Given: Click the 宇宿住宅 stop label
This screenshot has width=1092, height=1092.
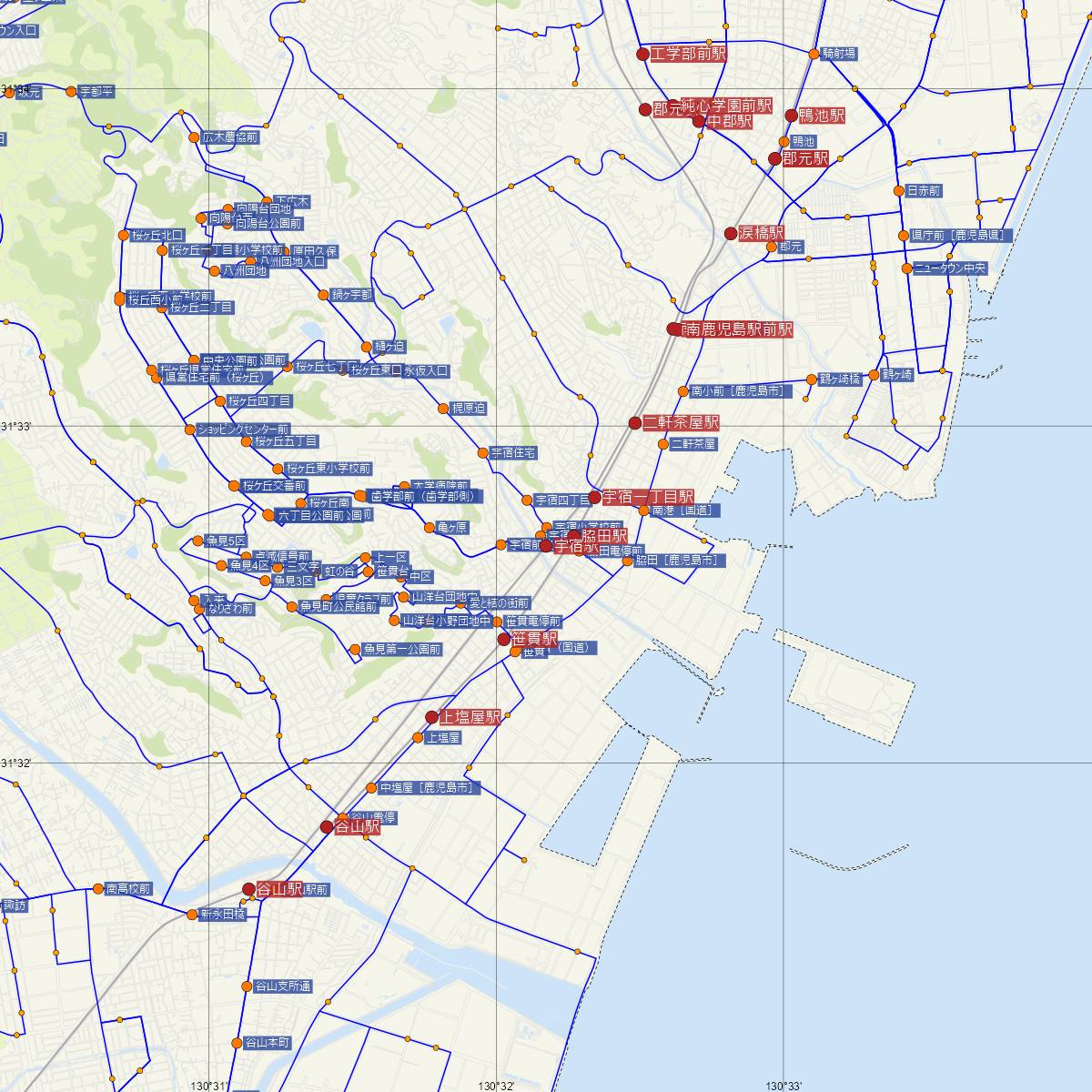Looking at the screenshot, I should pos(513,452).
